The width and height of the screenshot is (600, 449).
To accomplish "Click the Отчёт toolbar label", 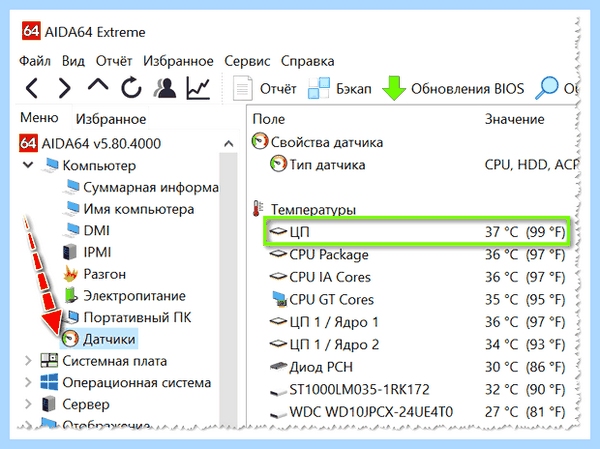I will pos(278,89).
